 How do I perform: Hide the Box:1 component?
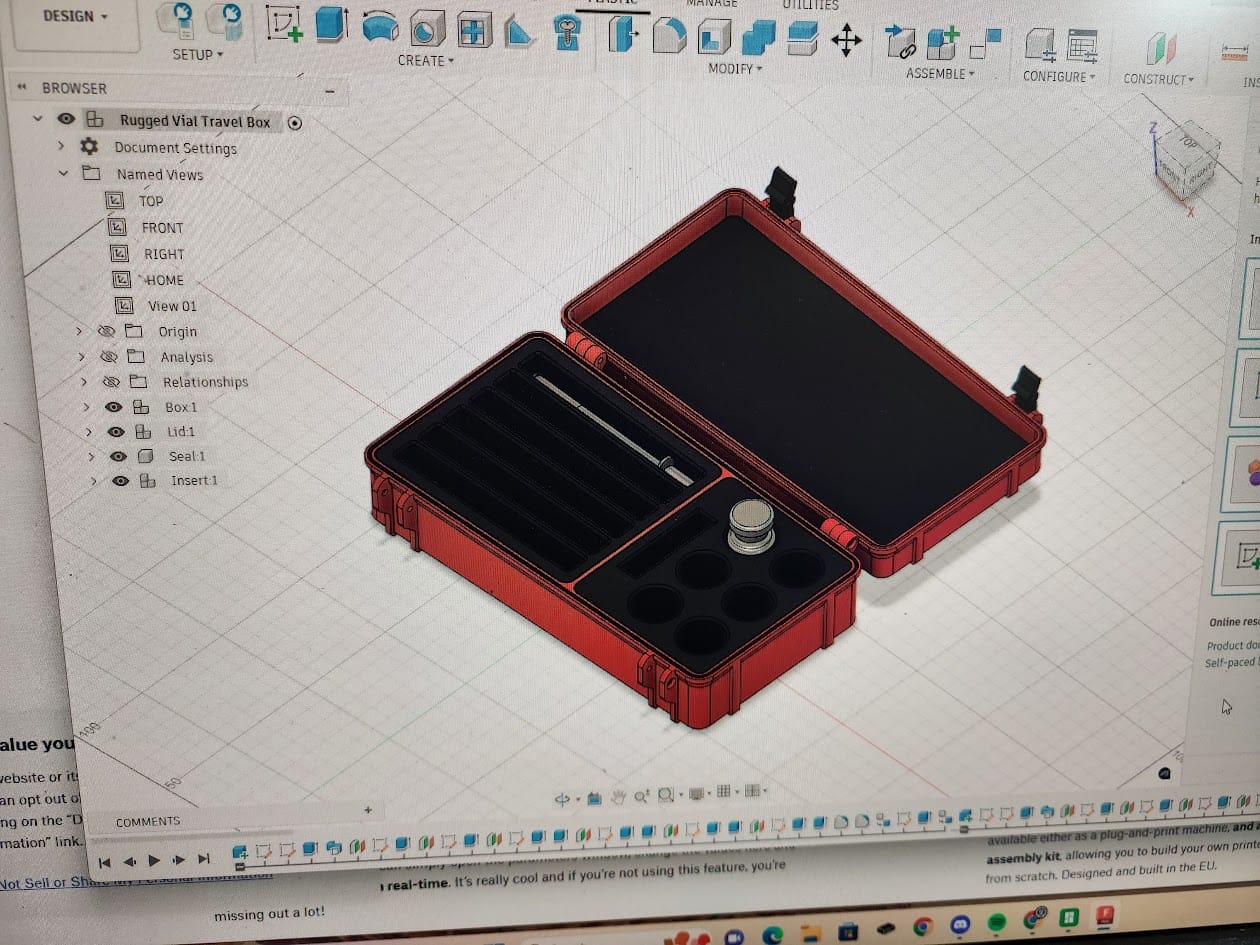114,407
